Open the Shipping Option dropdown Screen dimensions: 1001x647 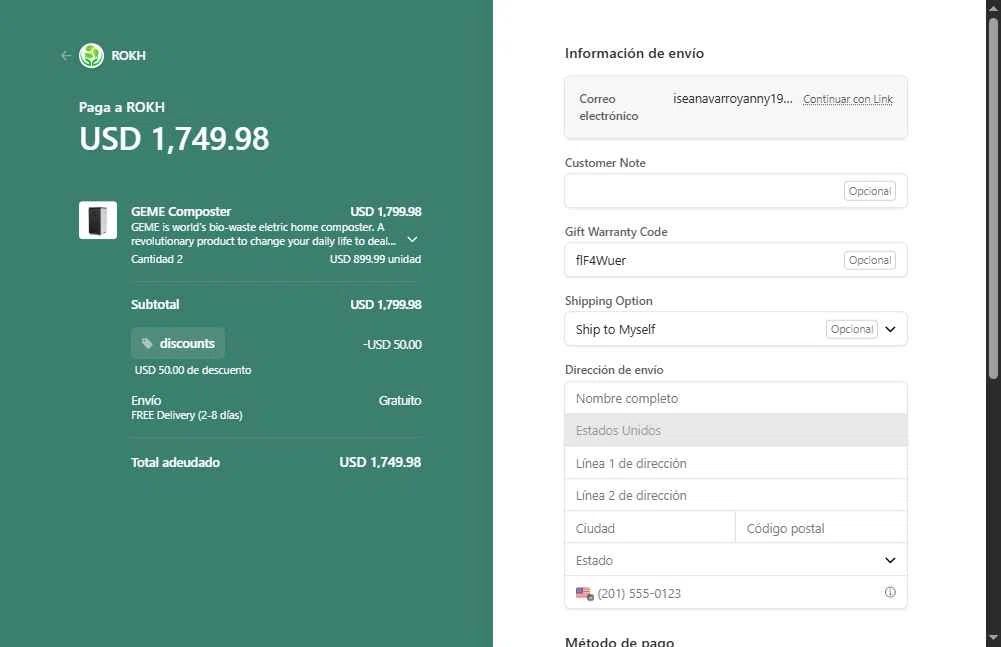(x=735, y=329)
